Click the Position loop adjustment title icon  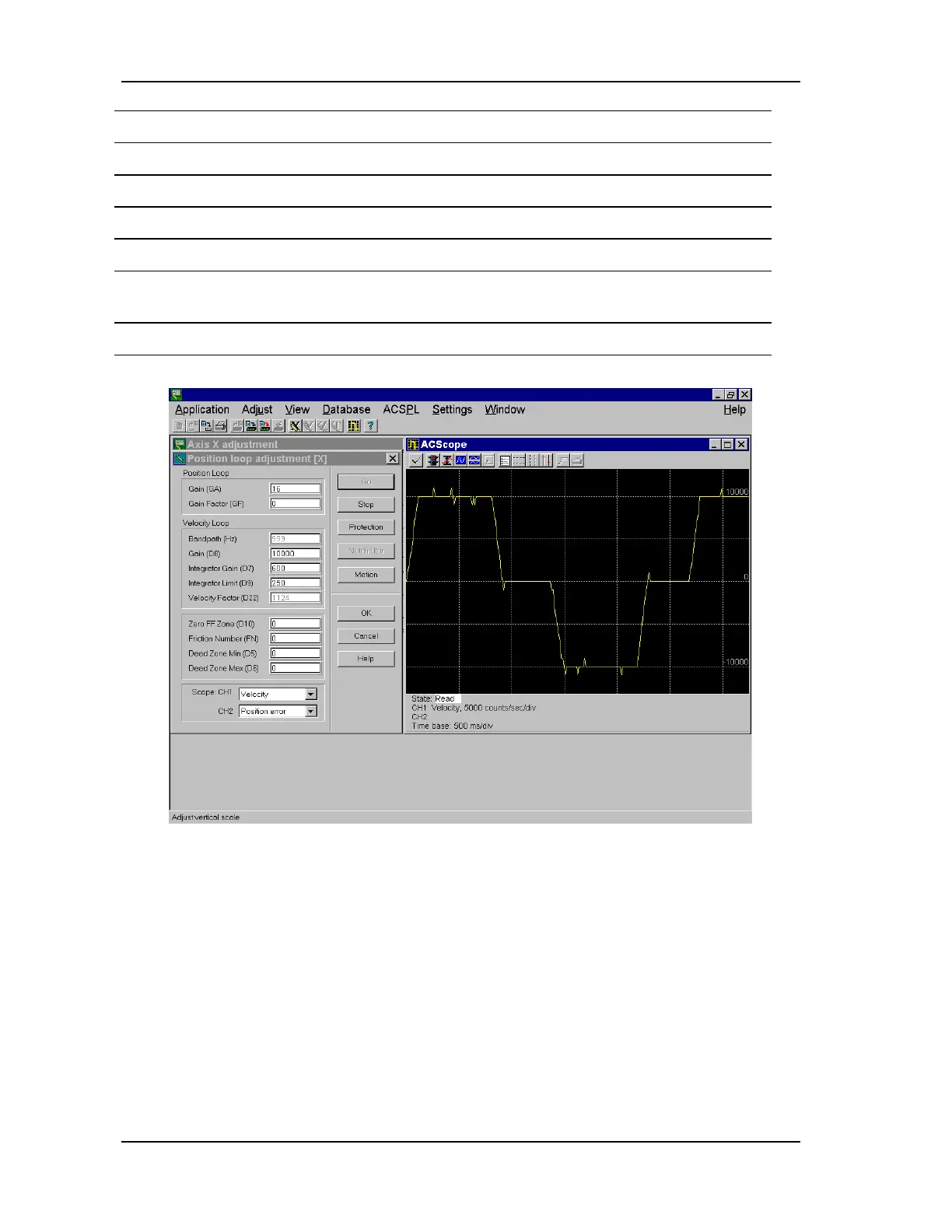click(x=180, y=459)
